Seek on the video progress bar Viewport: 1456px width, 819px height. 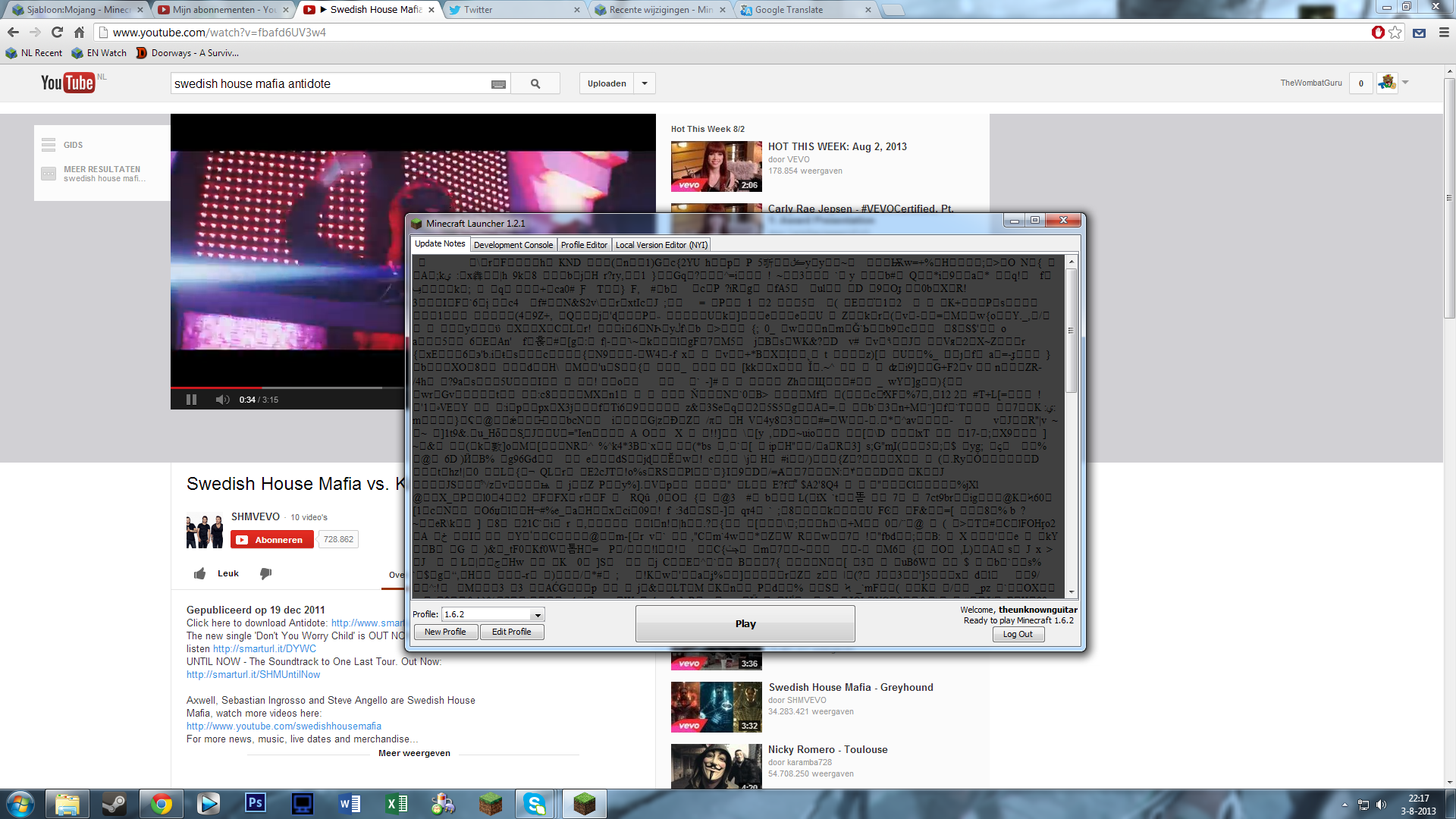click(x=303, y=388)
